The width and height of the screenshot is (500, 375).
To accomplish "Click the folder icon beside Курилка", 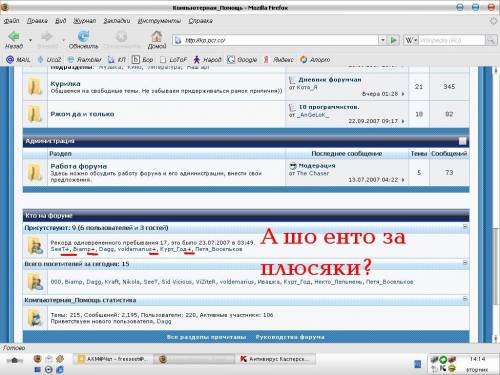I will [x=35, y=87].
